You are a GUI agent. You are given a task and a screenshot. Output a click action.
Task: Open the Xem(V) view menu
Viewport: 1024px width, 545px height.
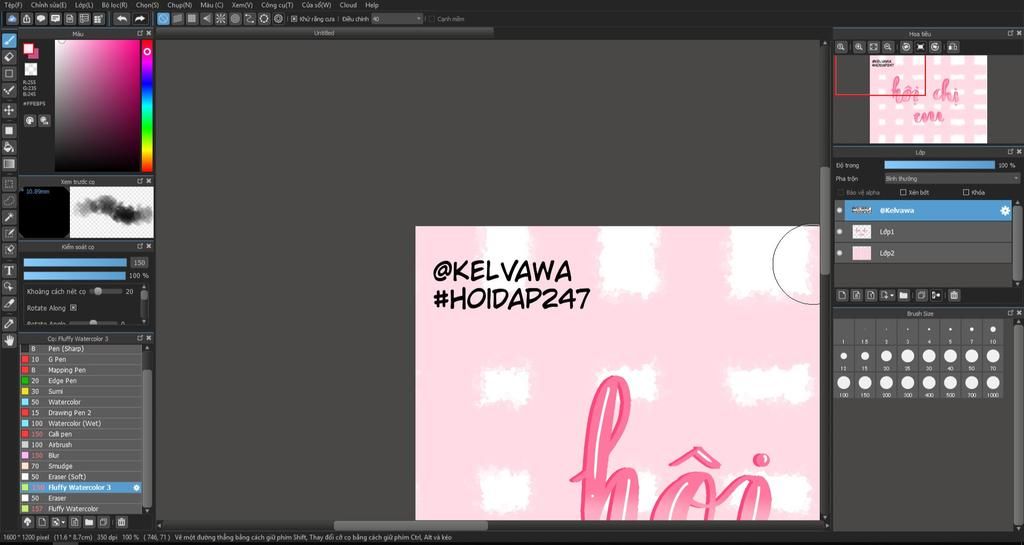coord(242,5)
